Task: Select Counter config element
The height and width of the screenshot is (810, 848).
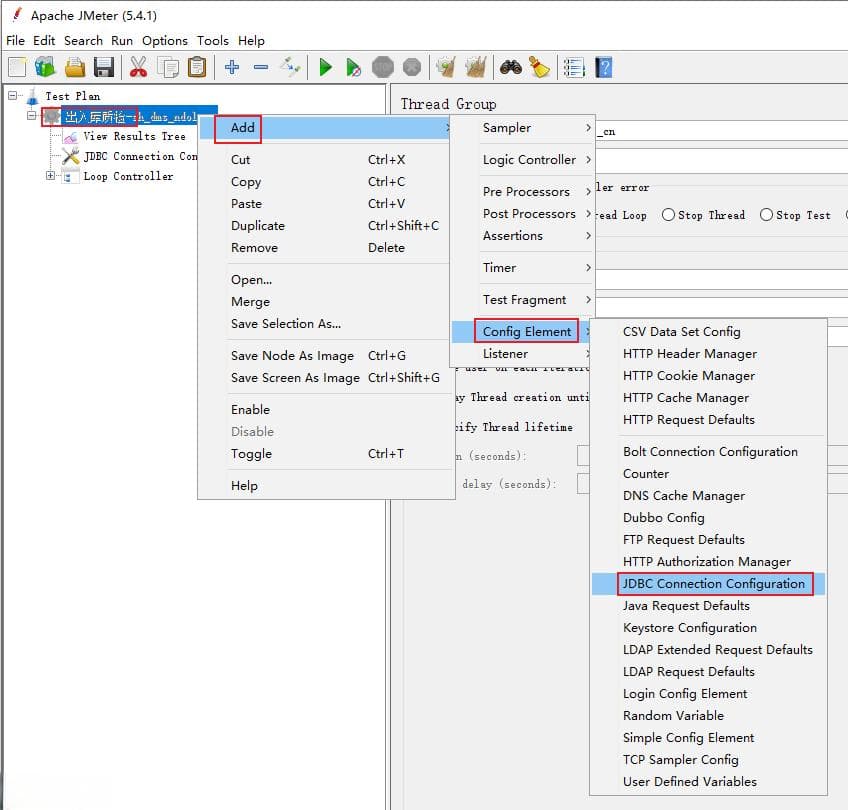Action: 708,474
